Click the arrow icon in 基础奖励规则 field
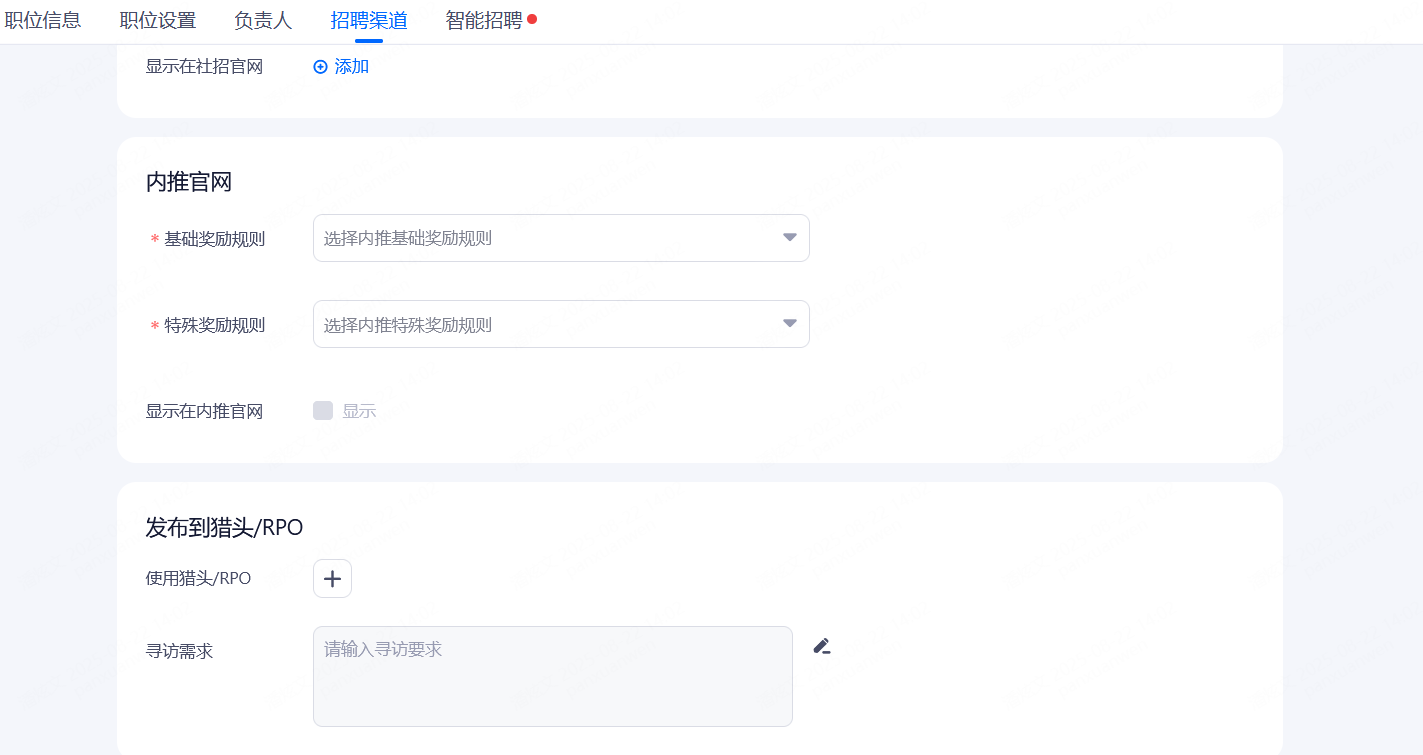Viewport: 1423px width, 755px height. (789, 238)
